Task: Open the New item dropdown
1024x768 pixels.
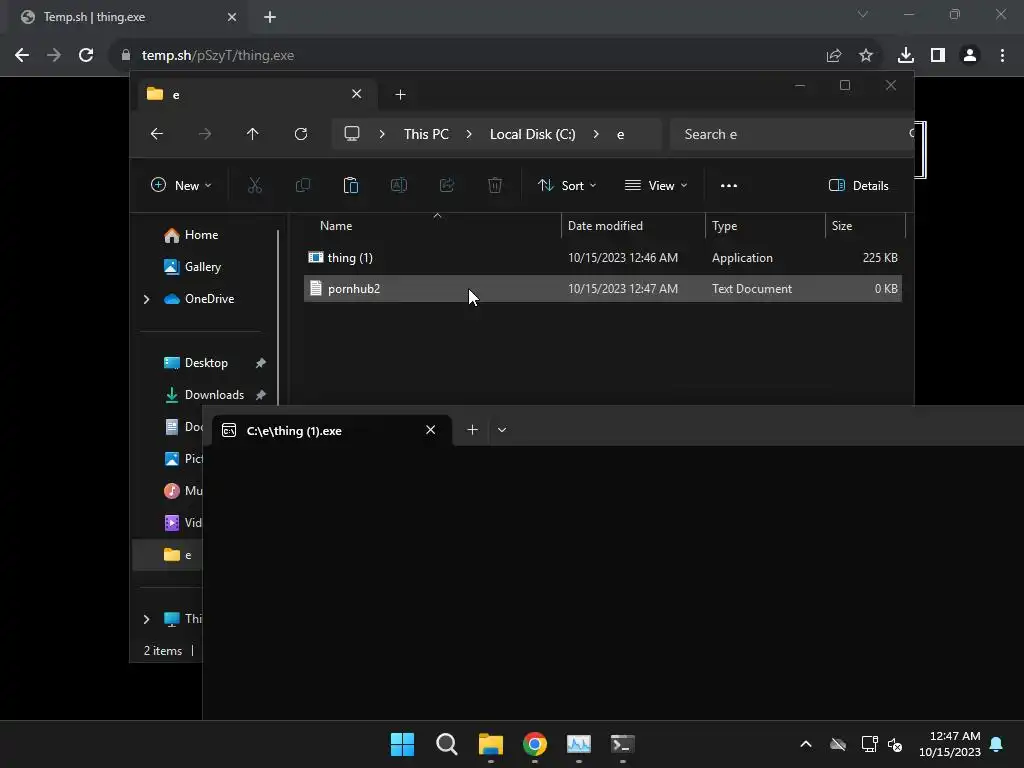Action: (x=181, y=185)
